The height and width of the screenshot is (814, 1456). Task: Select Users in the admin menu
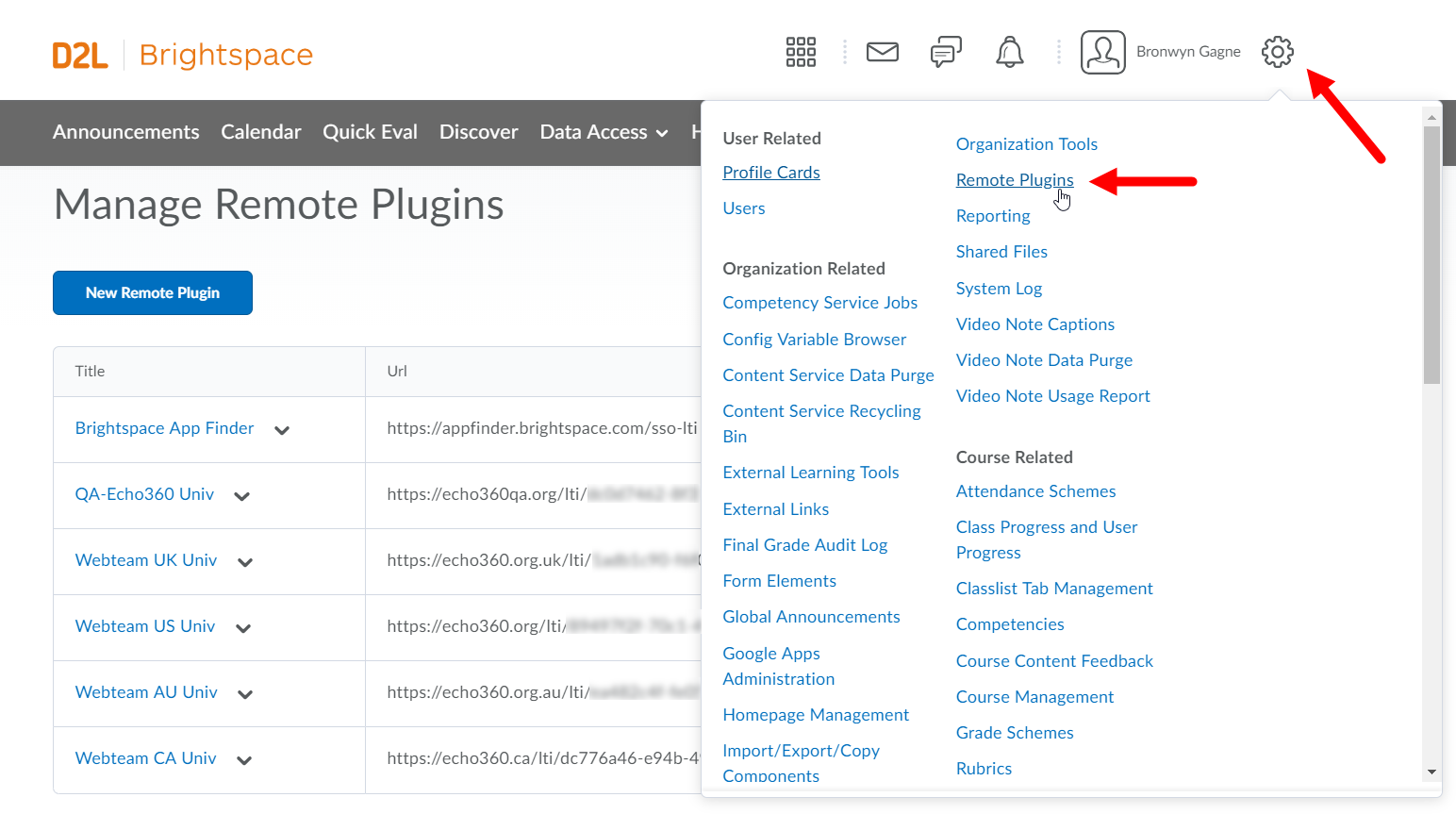pos(744,208)
